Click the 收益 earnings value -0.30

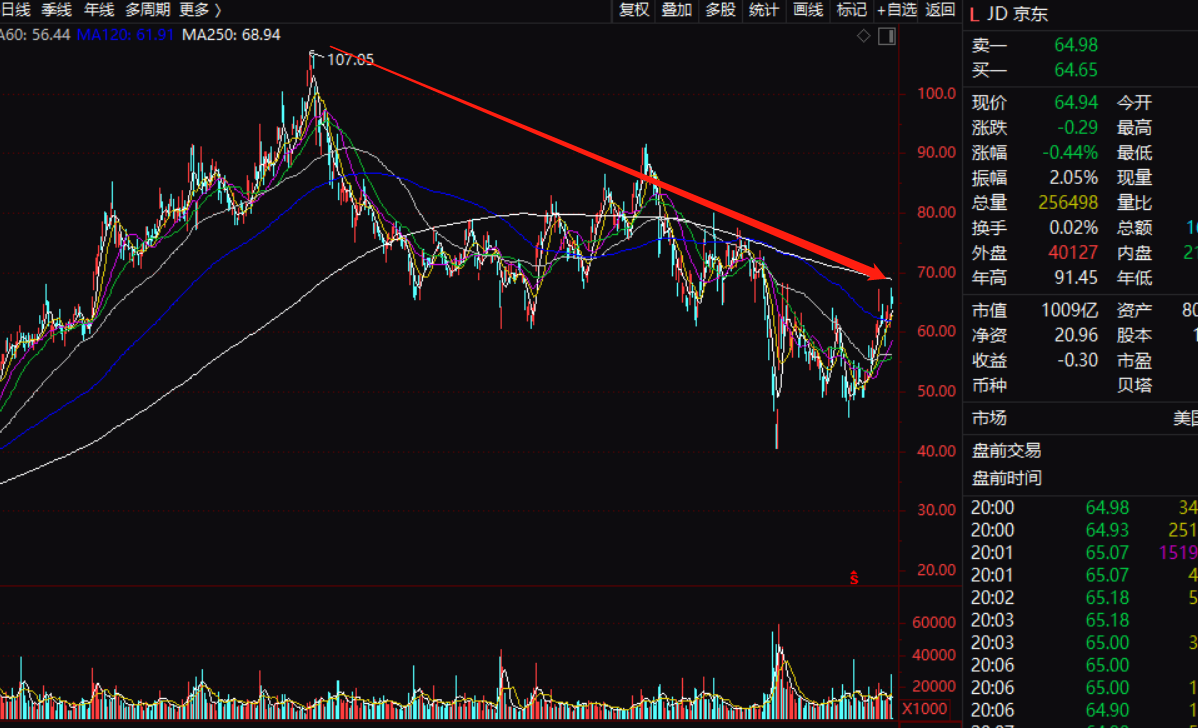point(1077,360)
